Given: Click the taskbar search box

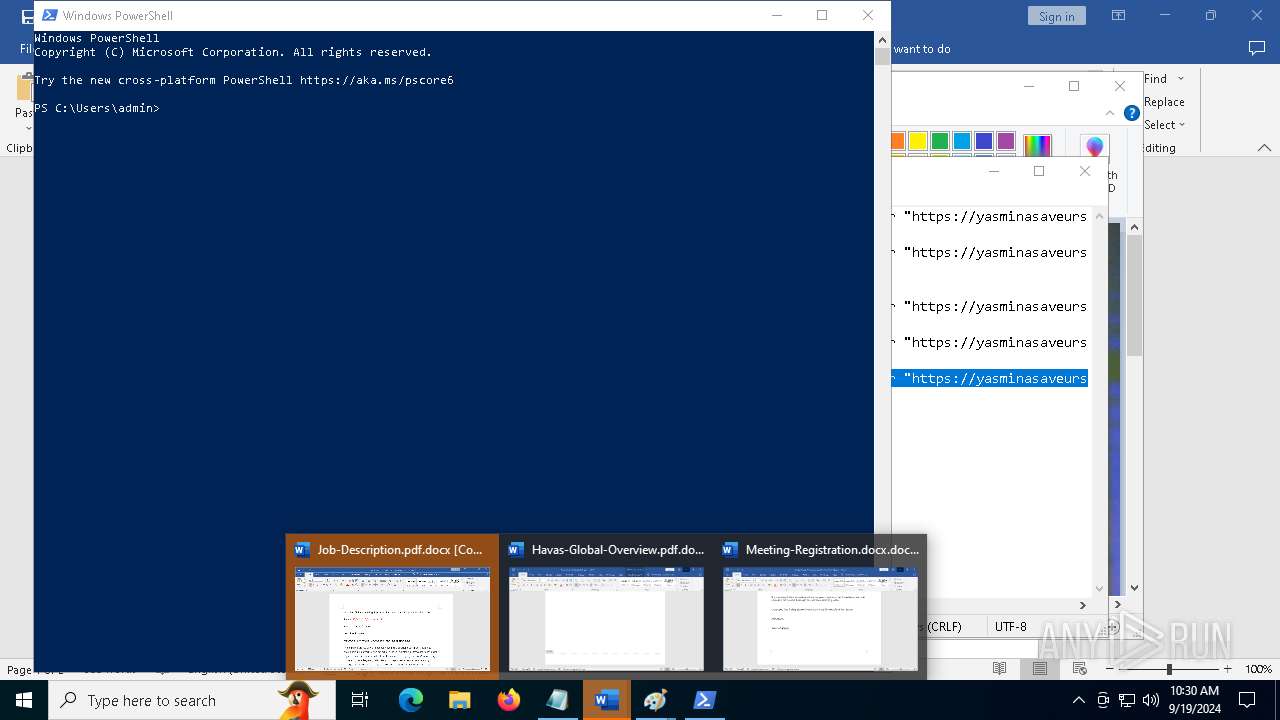Looking at the screenshot, I should tap(192, 700).
